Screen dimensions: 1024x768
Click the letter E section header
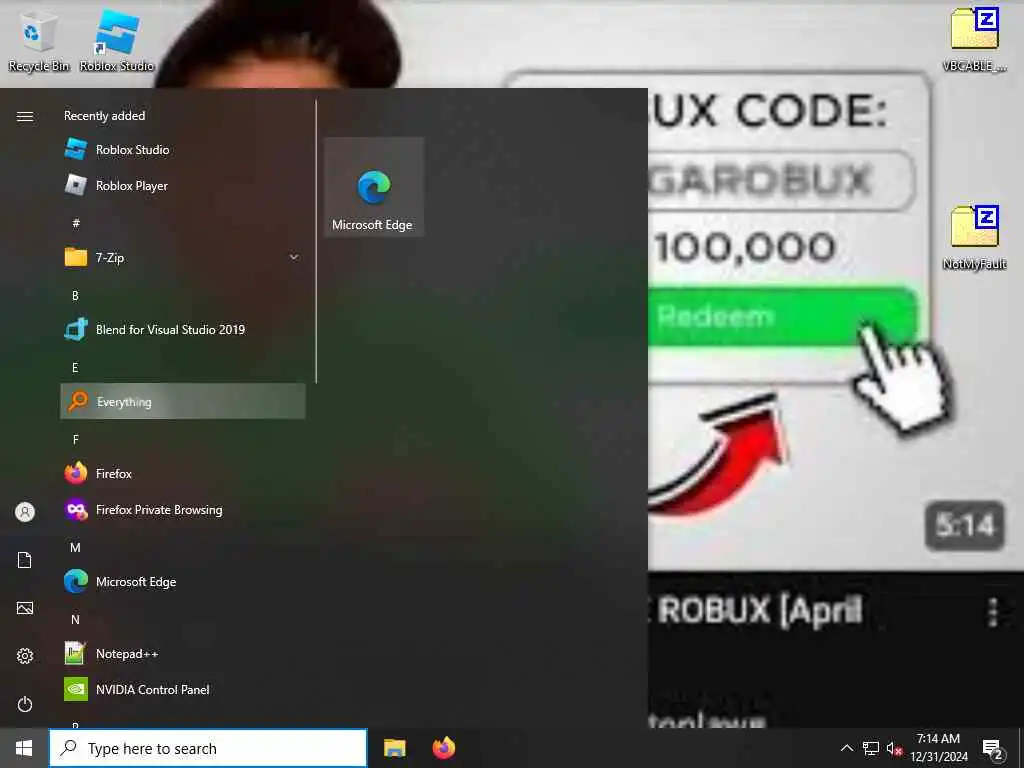tap(75, 368)
